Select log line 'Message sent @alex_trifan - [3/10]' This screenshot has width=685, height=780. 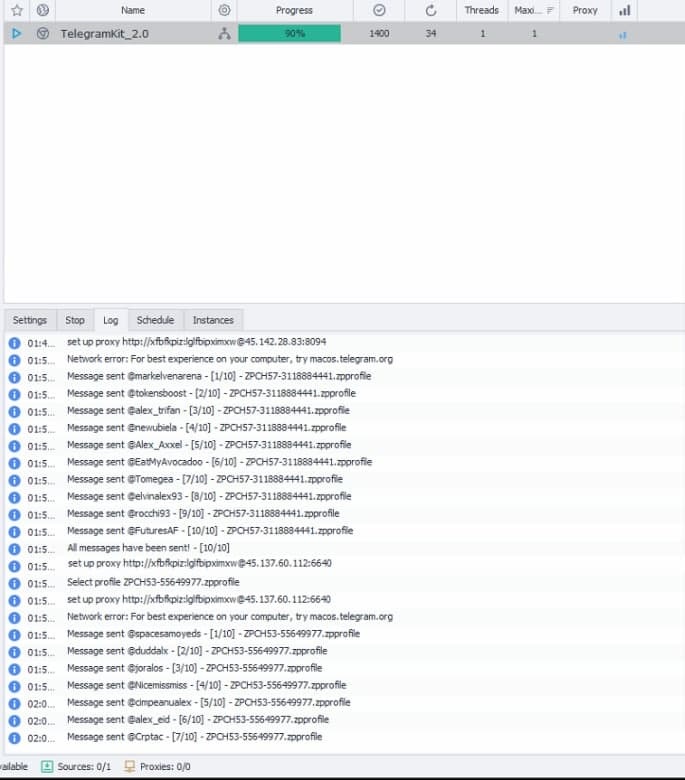coord(208,410)
